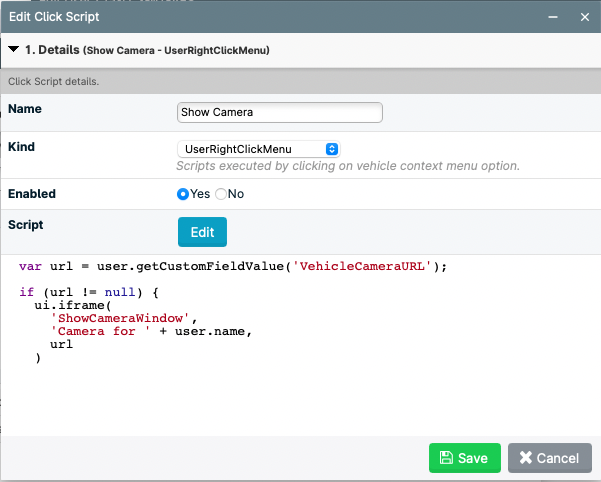
Task: Close the Edit Click Script dialog
Action: pyautogui.click(x=585, y=17)
